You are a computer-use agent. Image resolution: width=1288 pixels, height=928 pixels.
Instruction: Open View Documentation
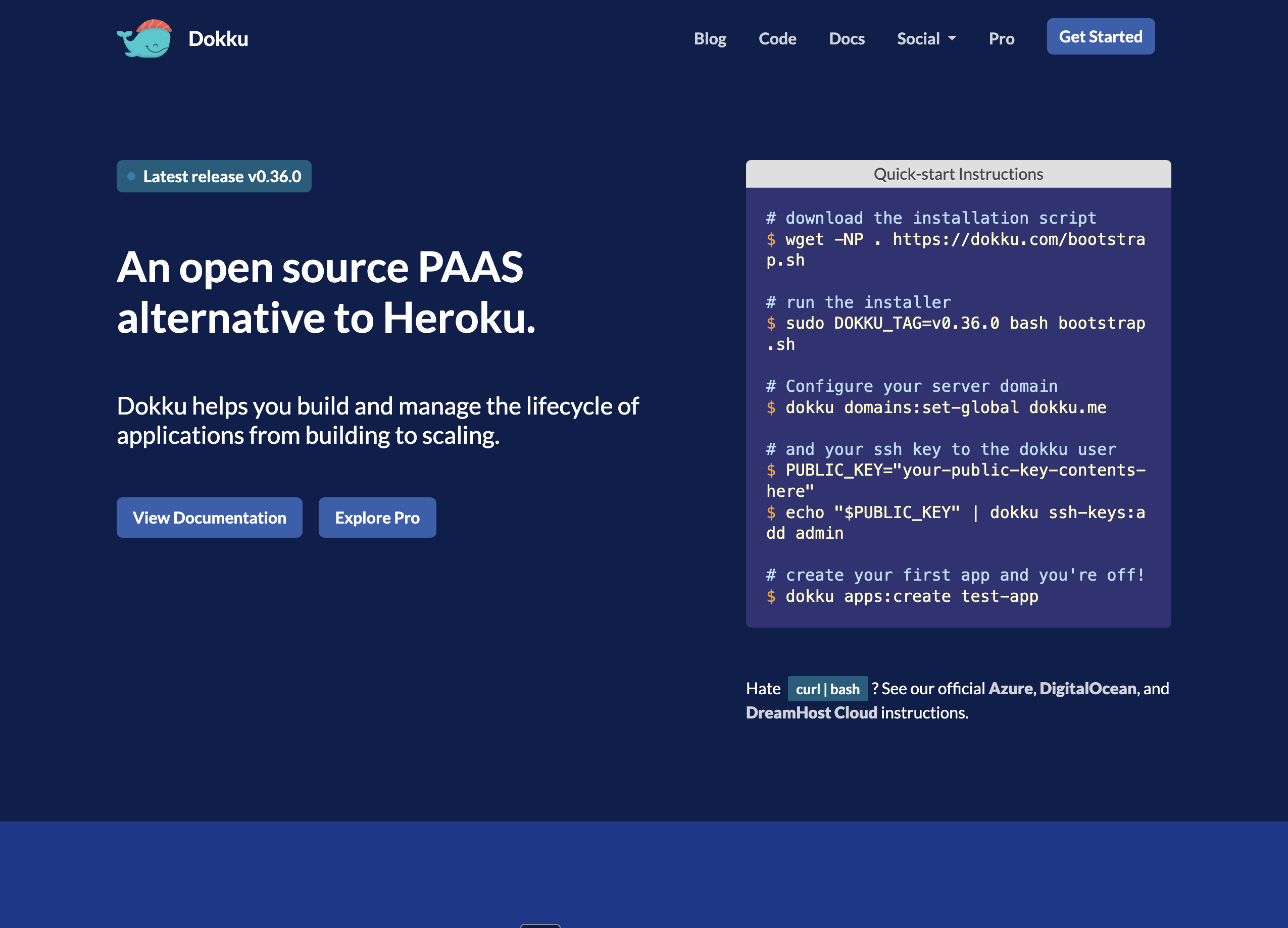[x=210, y=517]
